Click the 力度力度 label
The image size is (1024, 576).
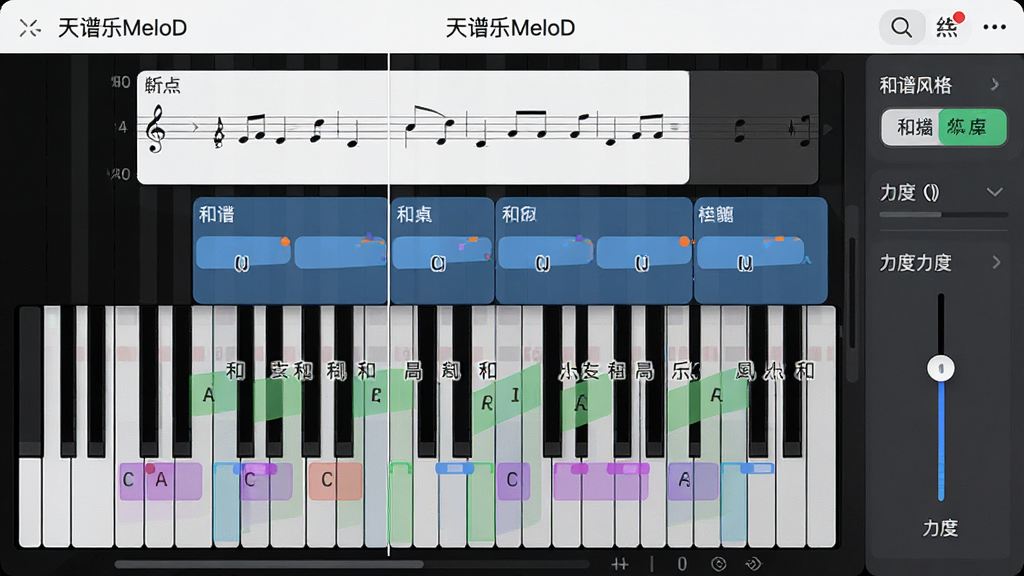[916, 263]
